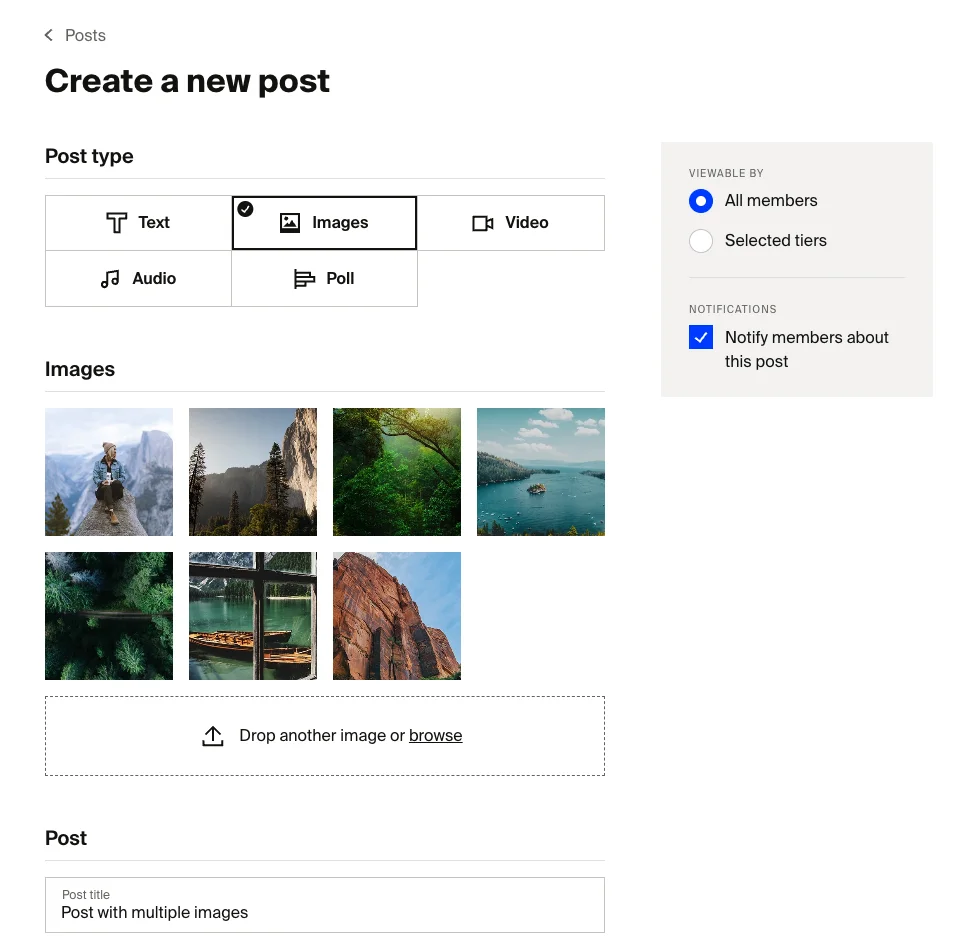
Task: Click the Images post type icon
Action: click(289, 222)
